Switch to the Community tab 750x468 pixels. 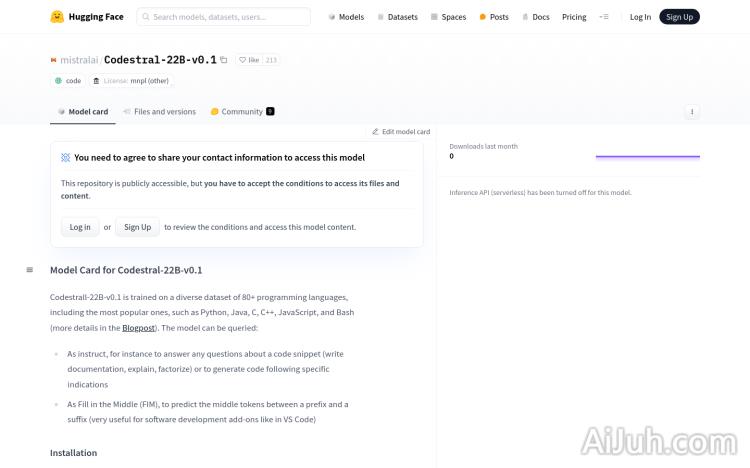pyautogui.click(x=241, y=112)
